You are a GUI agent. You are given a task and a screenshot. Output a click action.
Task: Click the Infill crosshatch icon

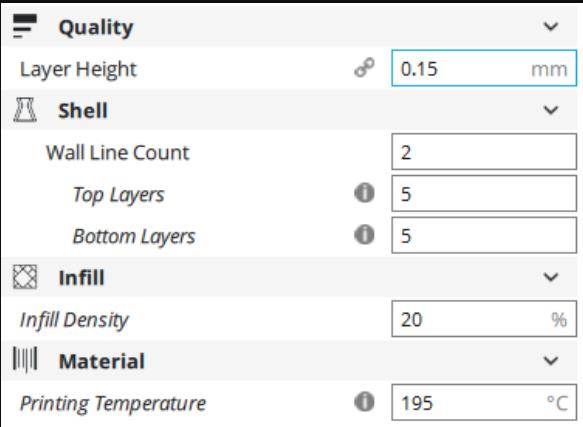pos(25,277)
